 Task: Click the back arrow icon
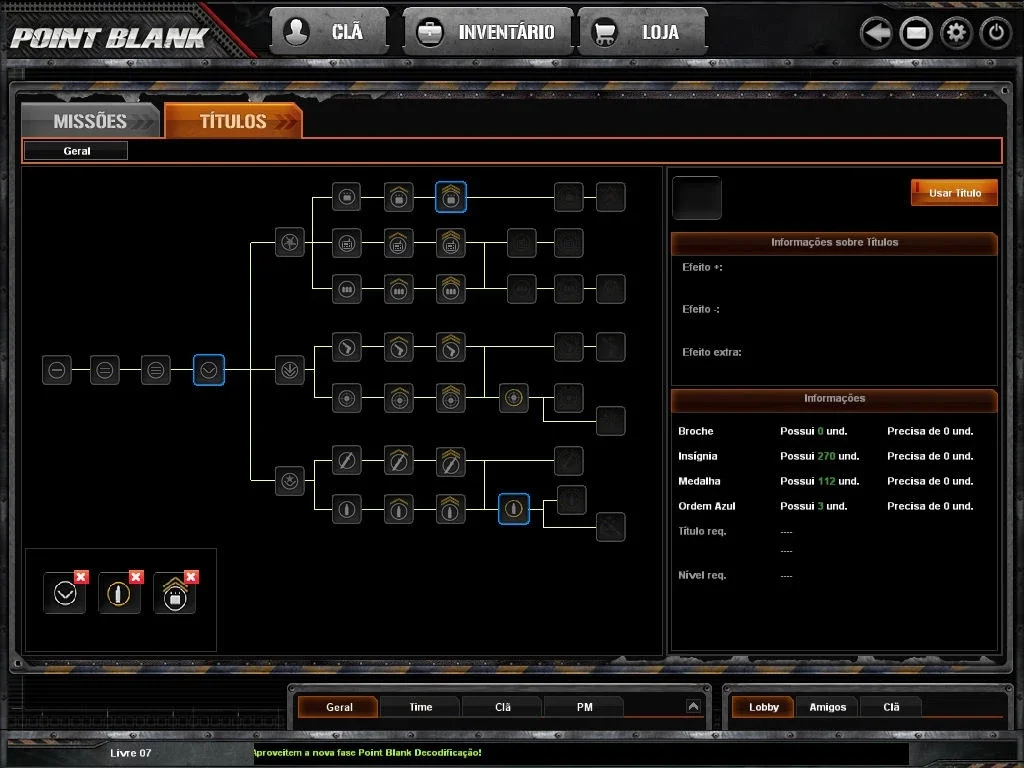[x=876, y=33]
